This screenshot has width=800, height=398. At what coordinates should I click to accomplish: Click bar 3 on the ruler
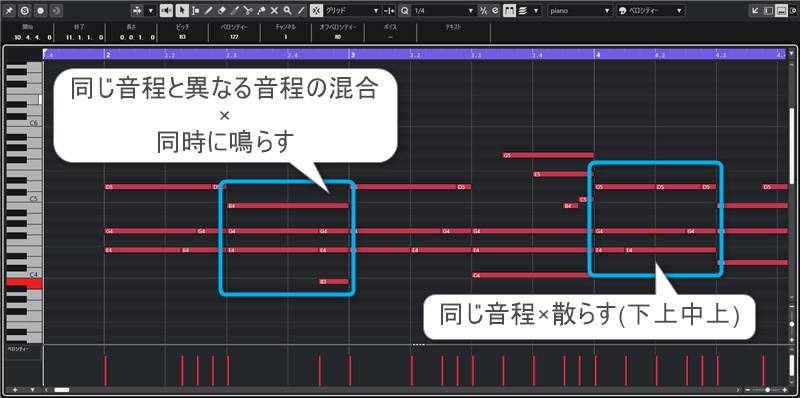353,54
